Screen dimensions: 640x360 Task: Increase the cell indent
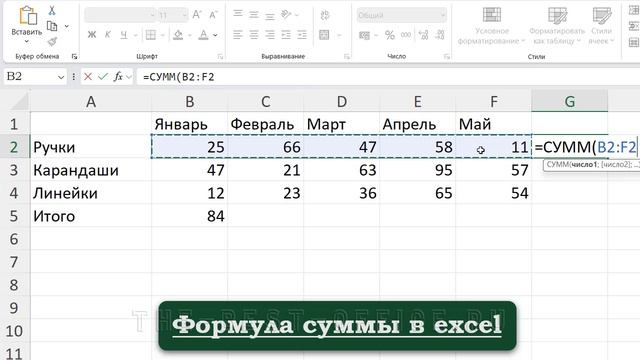302,35
